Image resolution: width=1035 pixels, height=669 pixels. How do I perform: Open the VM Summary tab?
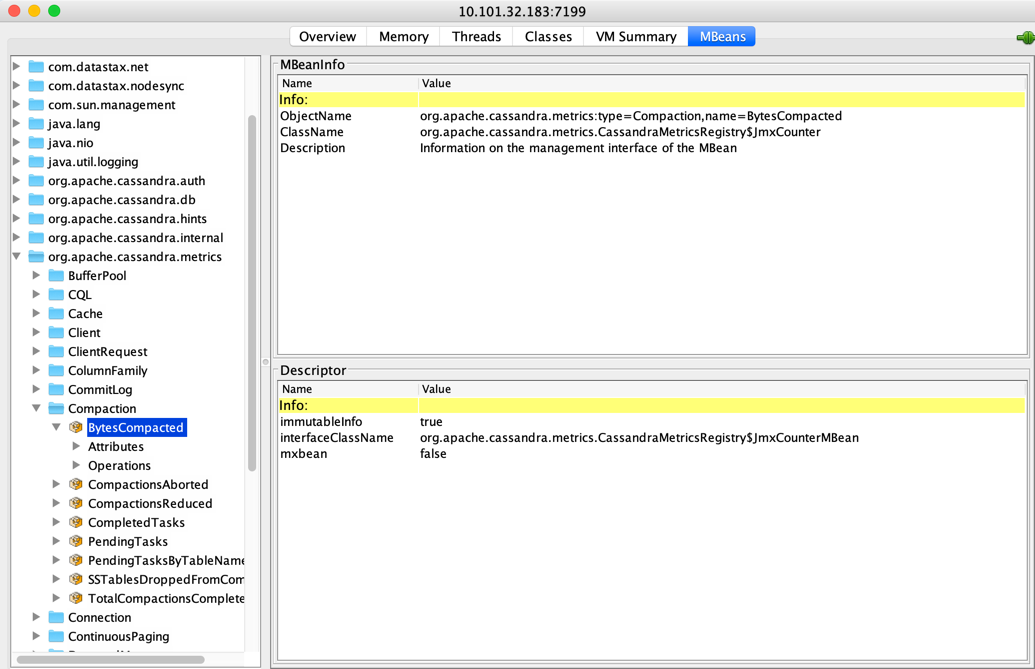click(x=636, y=37)
